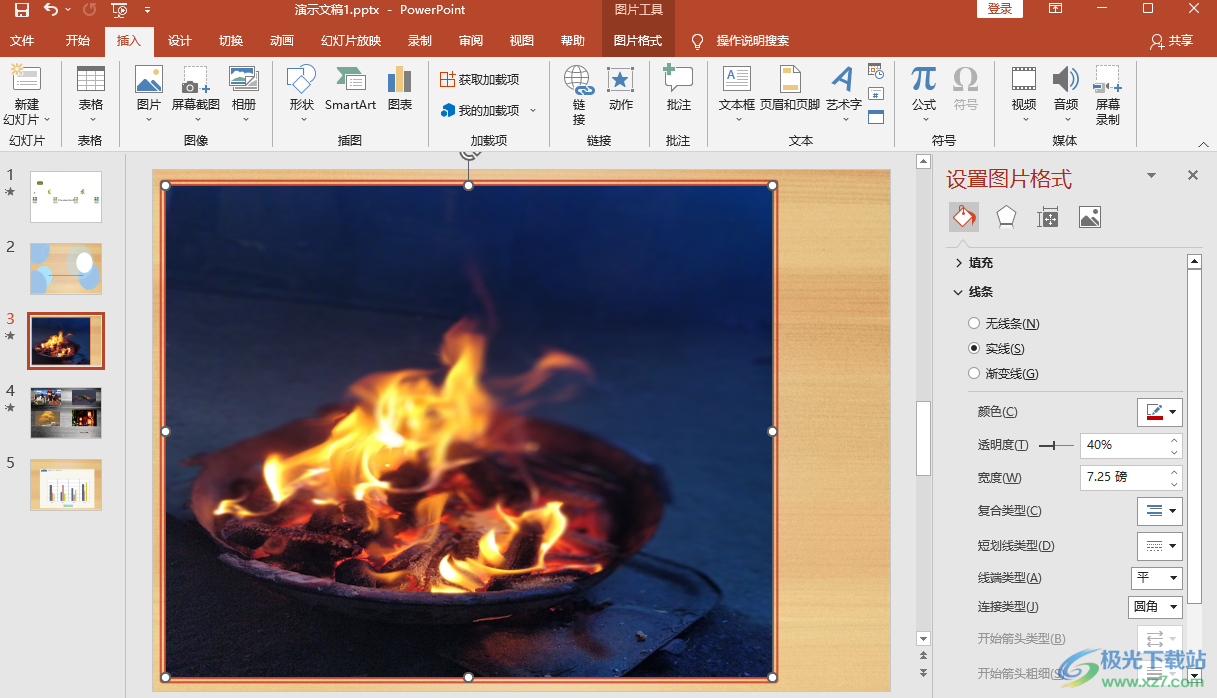Decrease 透明度 transparency with down arrow
The width and height of the screenshot is (1217, 698).
click(1175, 451)
